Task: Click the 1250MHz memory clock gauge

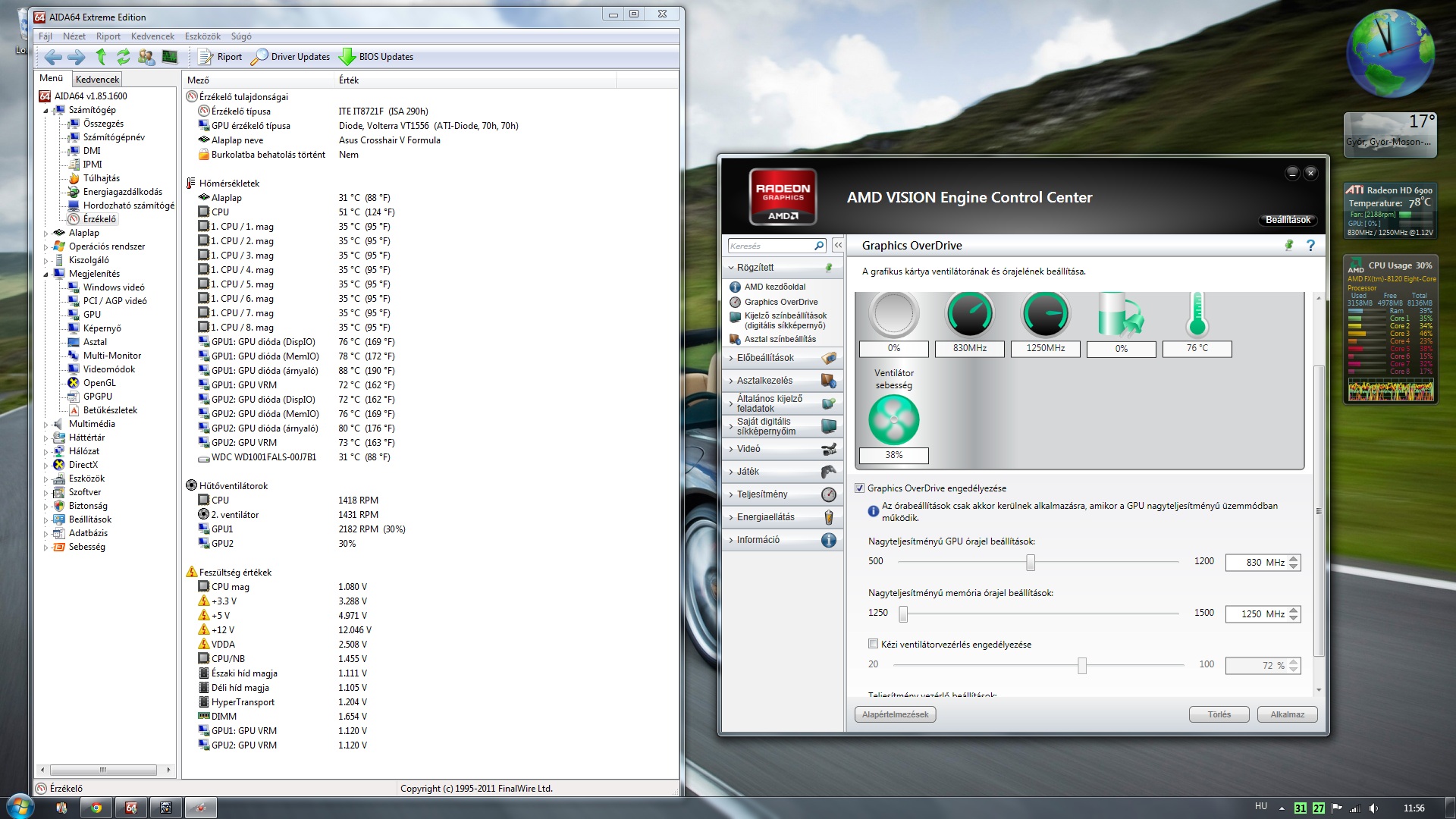Action: click(1045, 313)
